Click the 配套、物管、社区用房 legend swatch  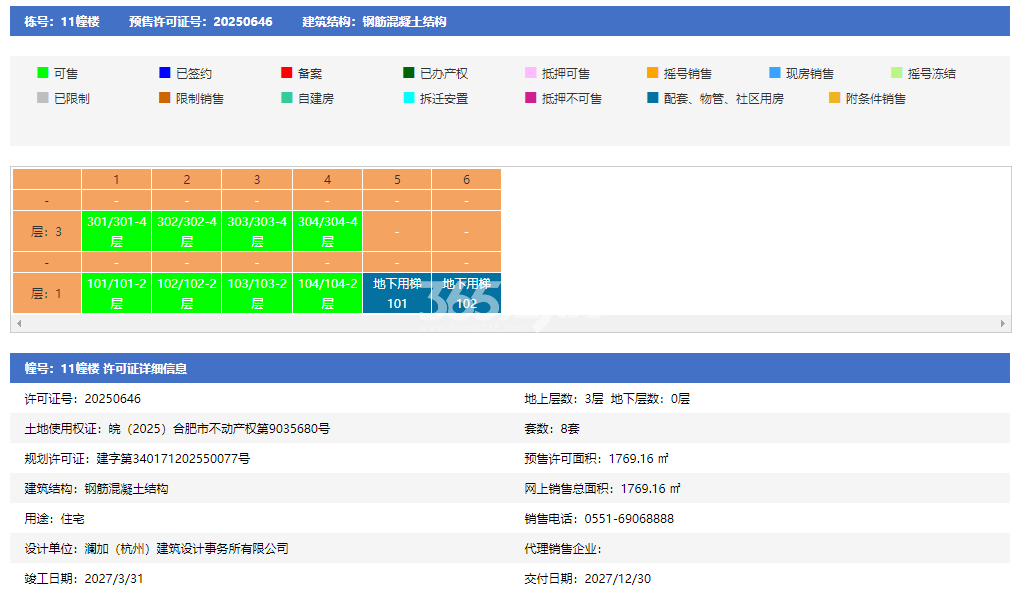point(652,98)
